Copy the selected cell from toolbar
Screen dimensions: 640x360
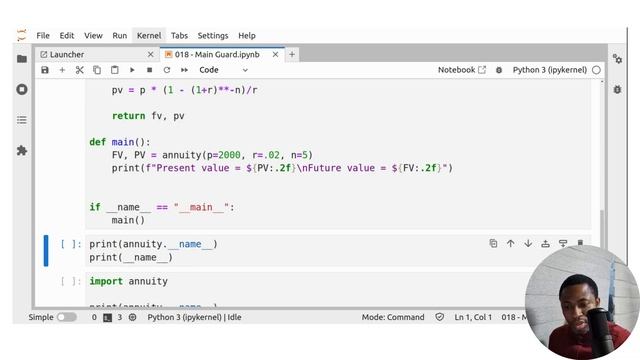click(97, 70)
